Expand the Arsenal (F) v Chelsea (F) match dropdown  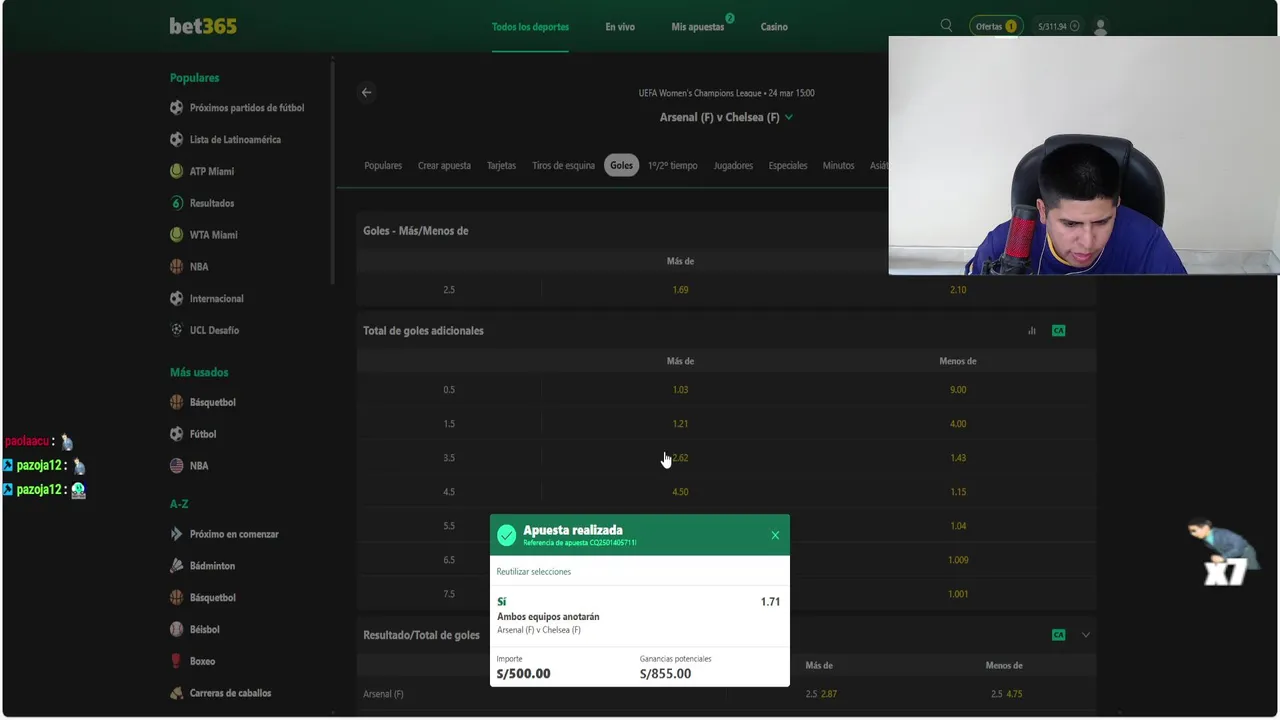click(789, 117)
